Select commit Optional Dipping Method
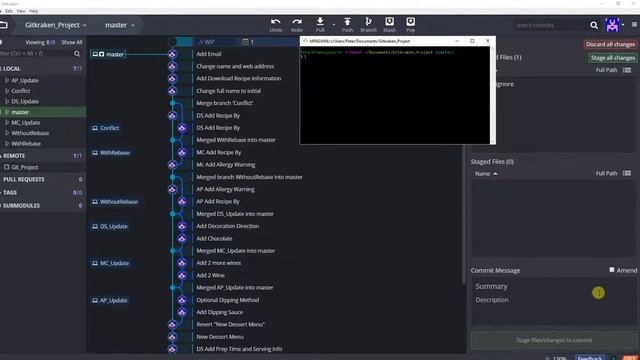Image resolution: width=640 pixels, height=360 pixels. tap(227, 300)
